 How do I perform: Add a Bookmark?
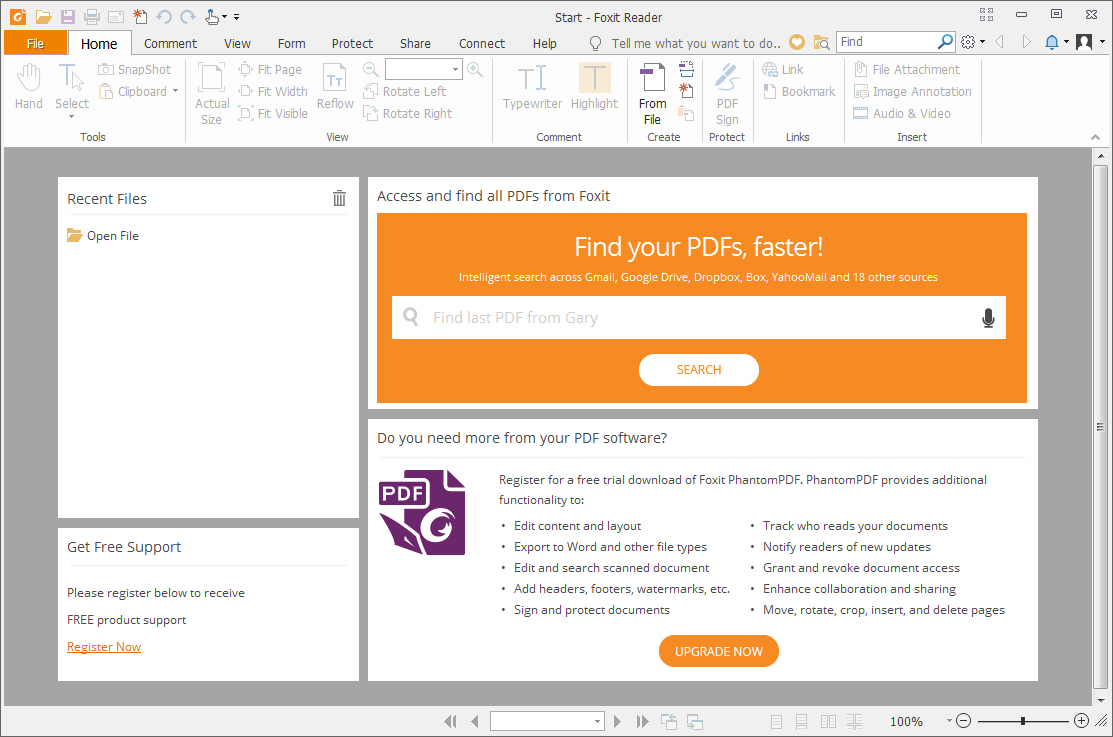(x=798, y=91)
